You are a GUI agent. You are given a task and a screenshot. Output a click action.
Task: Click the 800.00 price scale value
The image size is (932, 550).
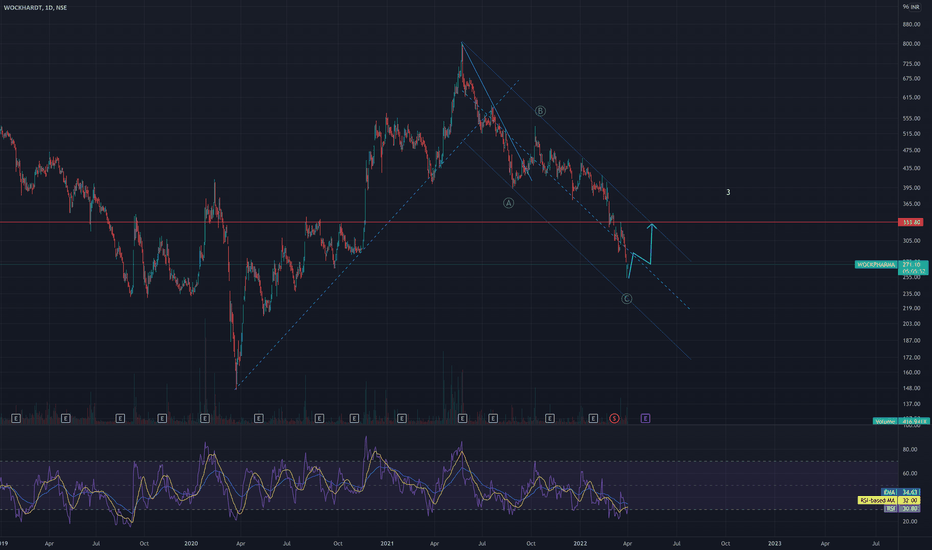(911, 44)
